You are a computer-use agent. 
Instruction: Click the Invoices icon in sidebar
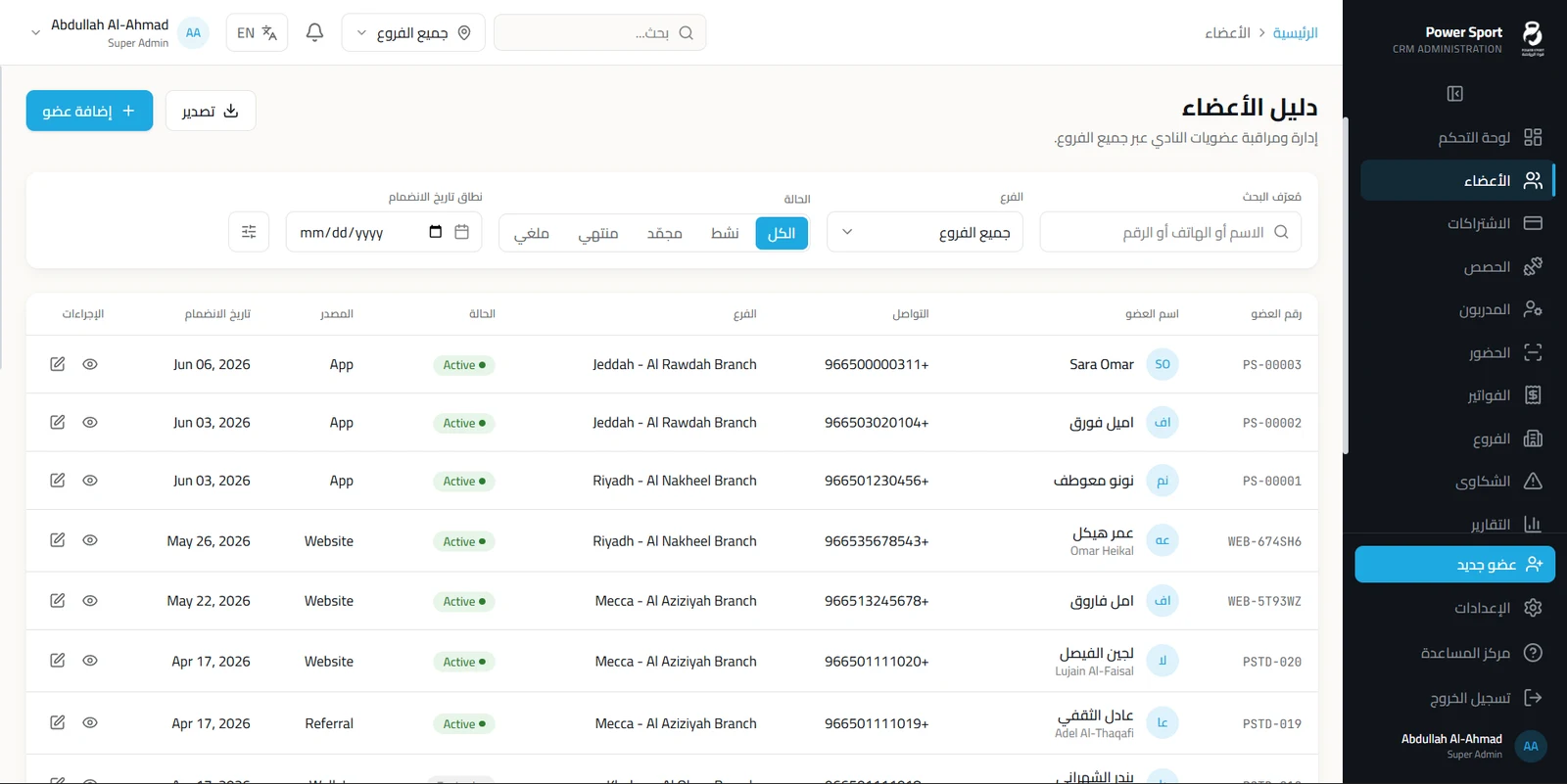pos(1533,395)
